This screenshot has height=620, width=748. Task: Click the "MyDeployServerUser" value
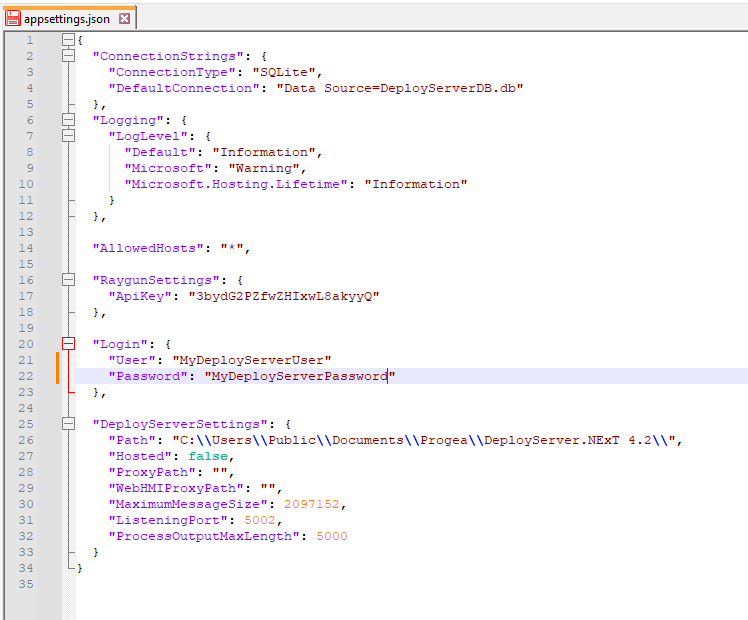(x=252, y=361)
